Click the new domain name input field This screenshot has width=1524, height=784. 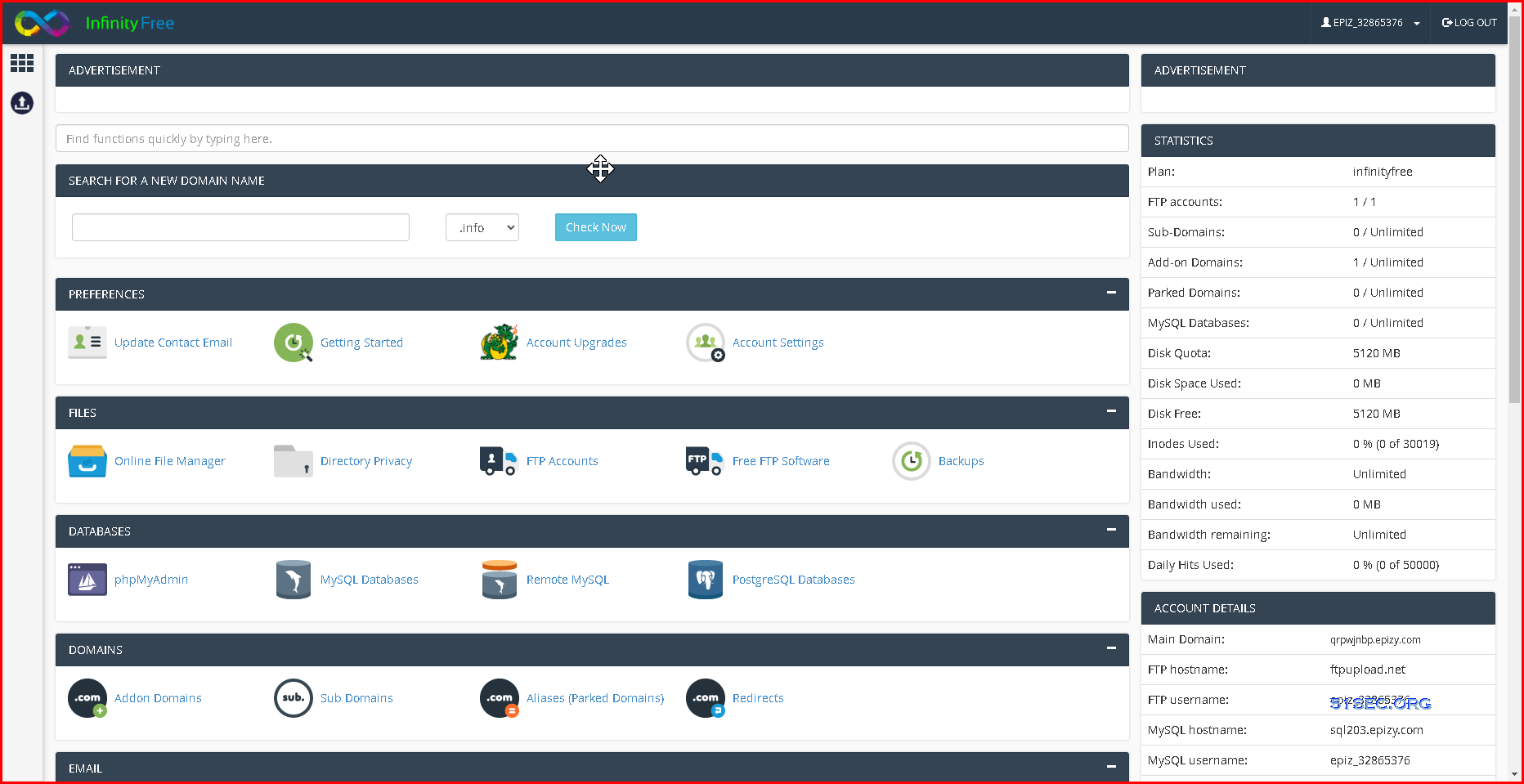[240, 227]
